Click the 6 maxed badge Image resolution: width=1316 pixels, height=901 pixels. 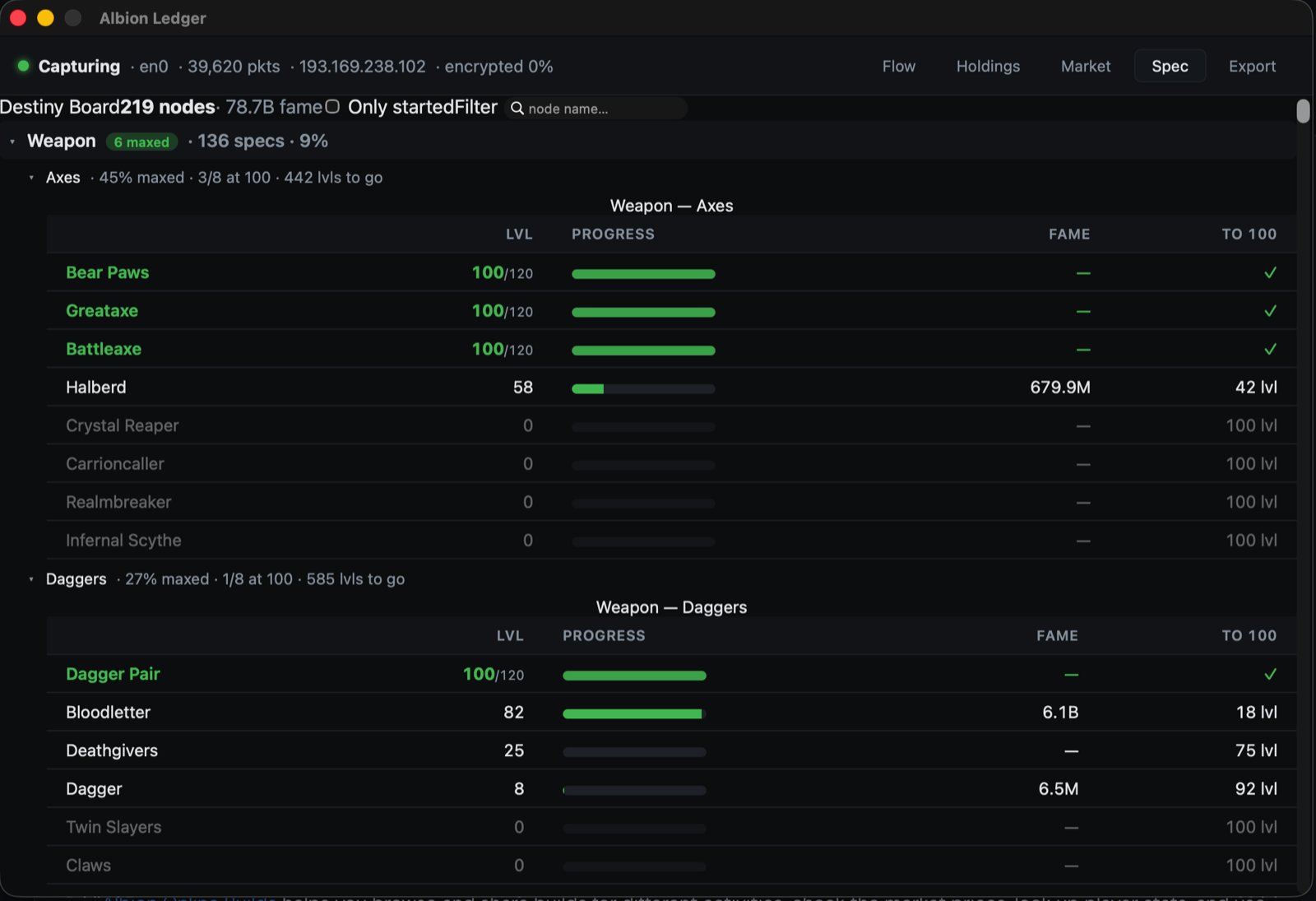(141, 142)
